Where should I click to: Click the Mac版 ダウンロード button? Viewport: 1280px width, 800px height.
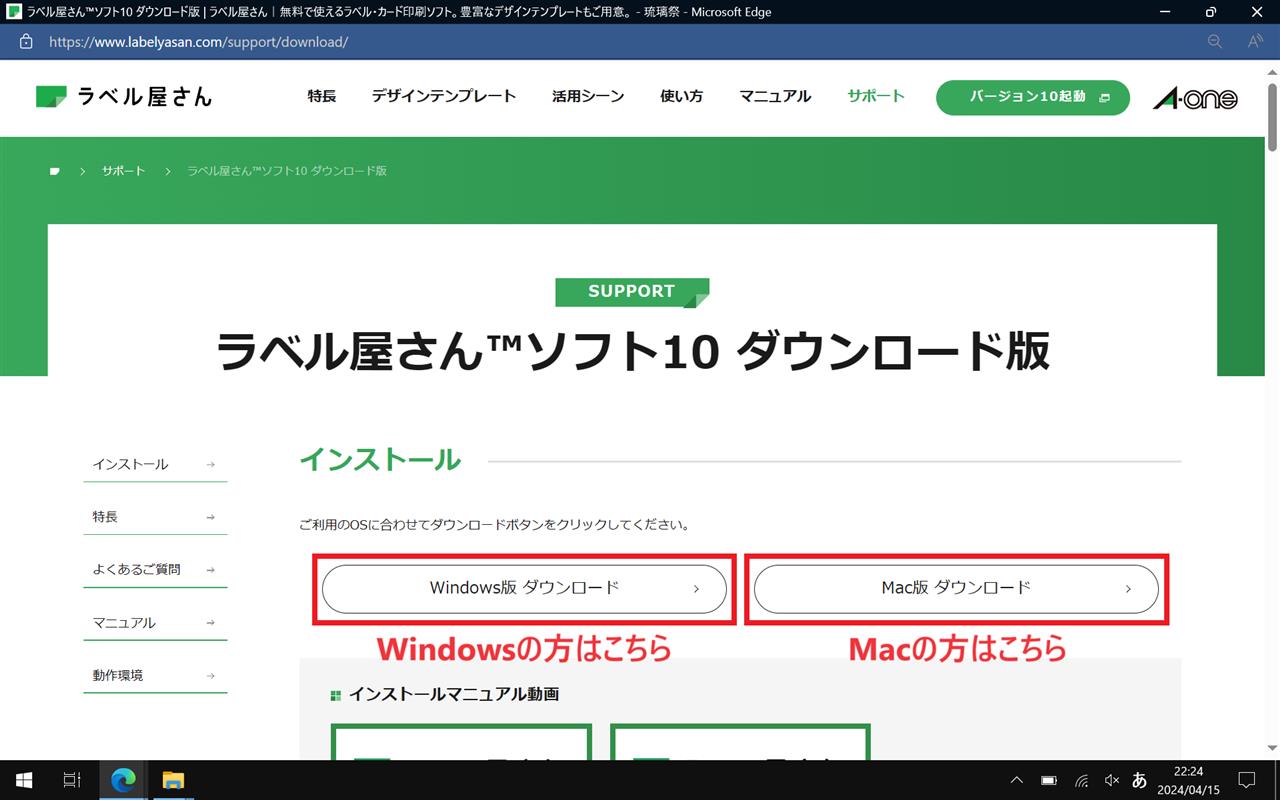[956, 589]
